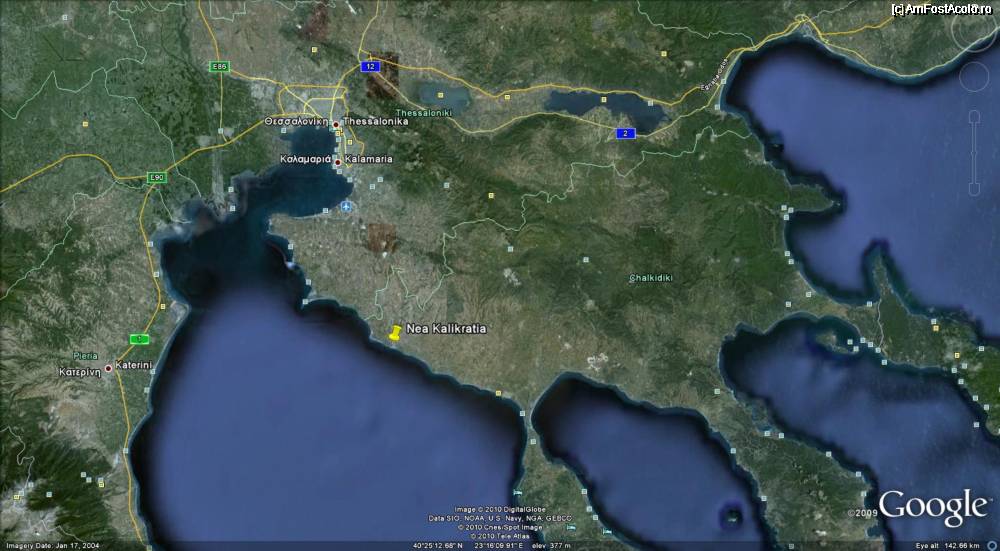The image size is (1000, 551).
Task: Click the Chalkidiki region label
Action: (651, 277)
